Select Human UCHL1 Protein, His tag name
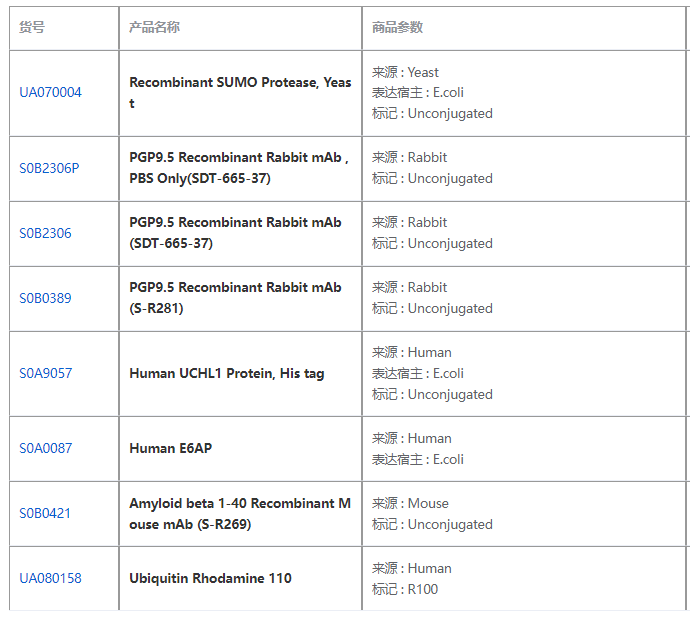Image resolution: width=690 pixels, height=623 pixels. coord(226,373)
